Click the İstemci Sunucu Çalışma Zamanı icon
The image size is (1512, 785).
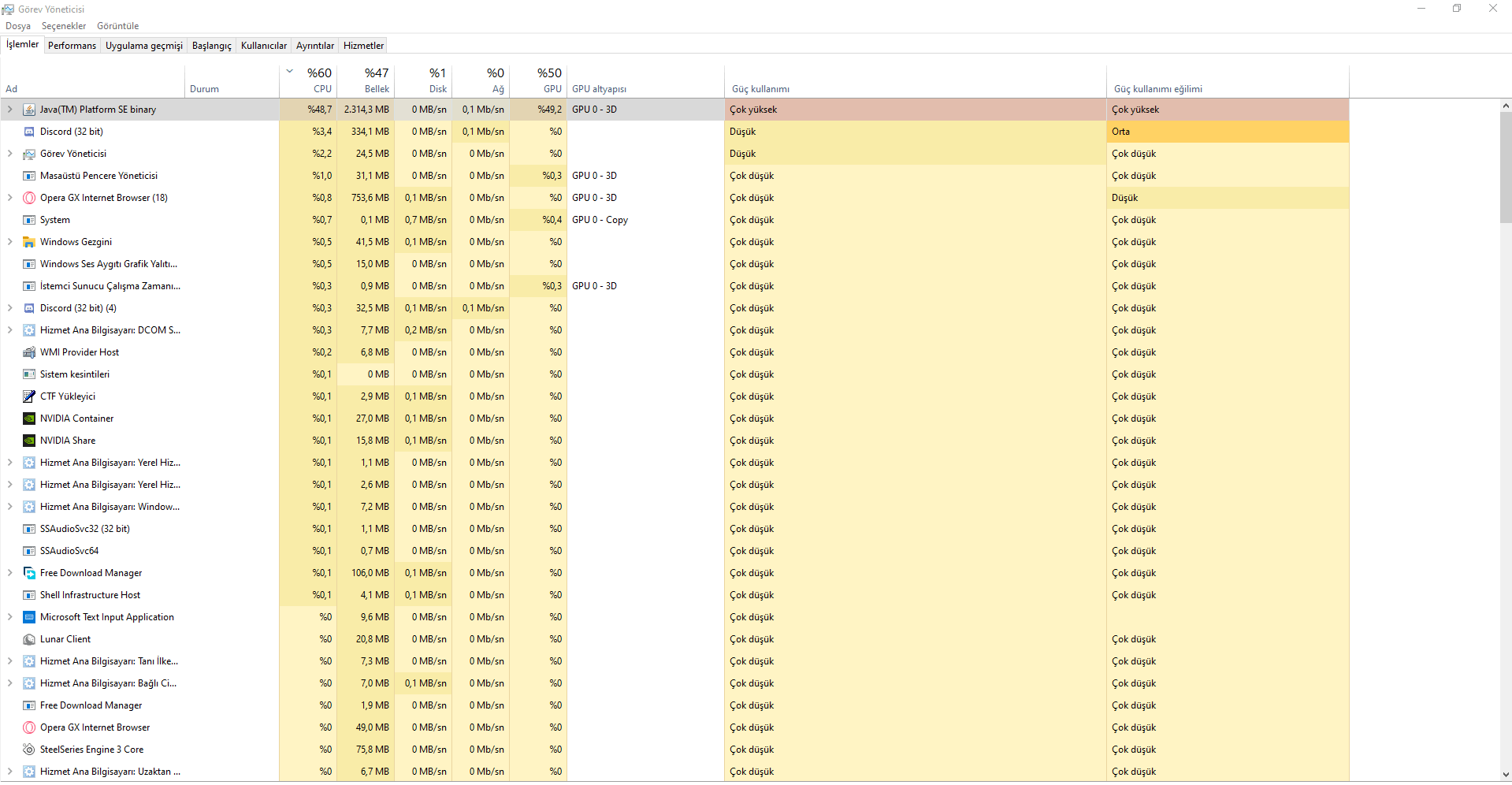click(29, 286)
